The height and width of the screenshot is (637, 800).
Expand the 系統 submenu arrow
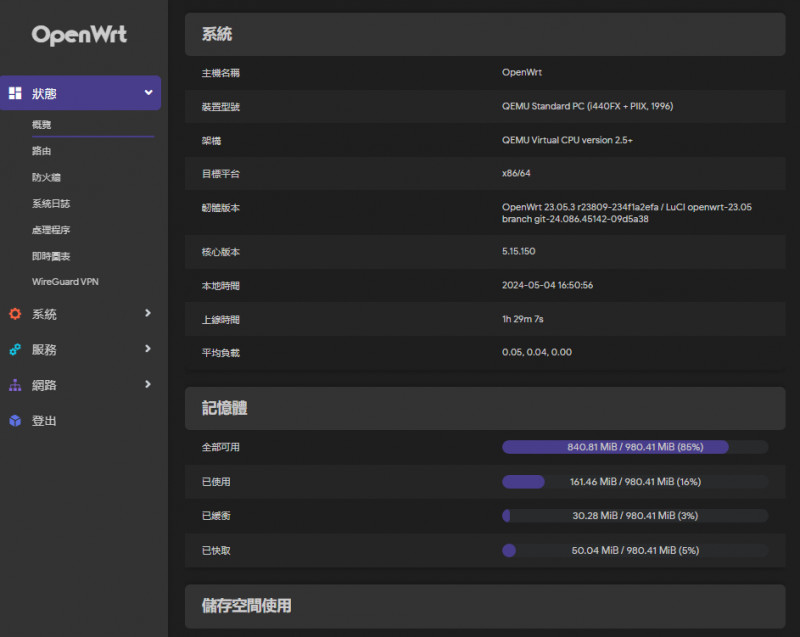(x=148, y=313)
